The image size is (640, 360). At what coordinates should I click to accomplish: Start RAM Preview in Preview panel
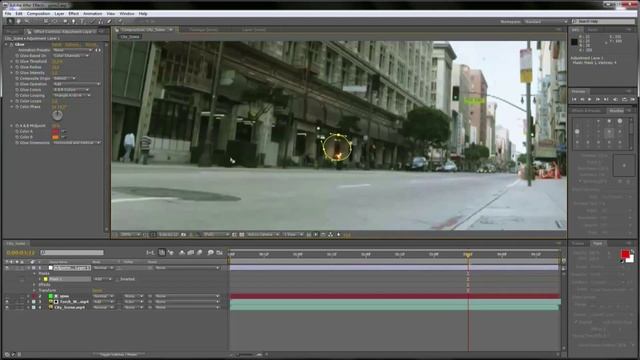[x=632, y=99]
